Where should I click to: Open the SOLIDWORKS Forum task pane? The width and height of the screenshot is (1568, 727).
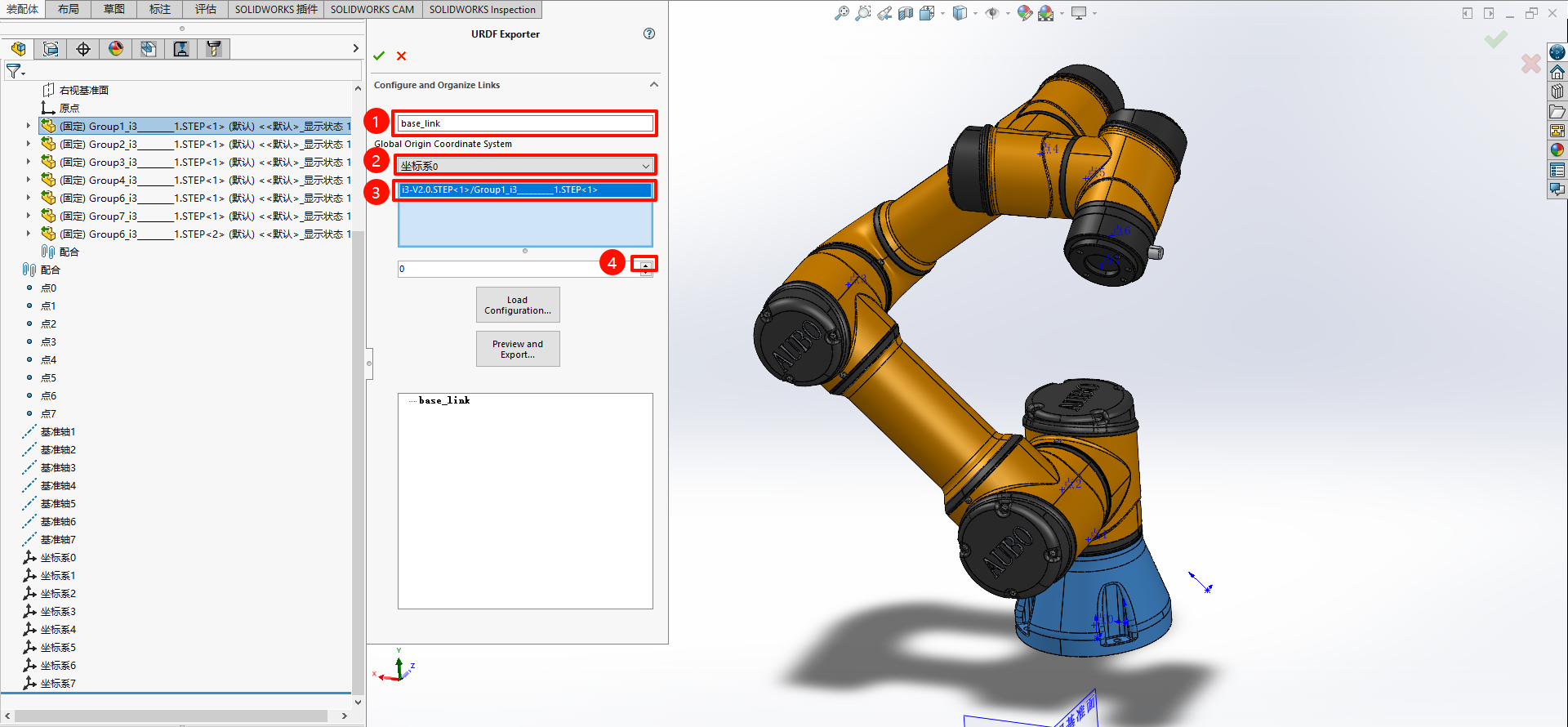(1557, 190)
